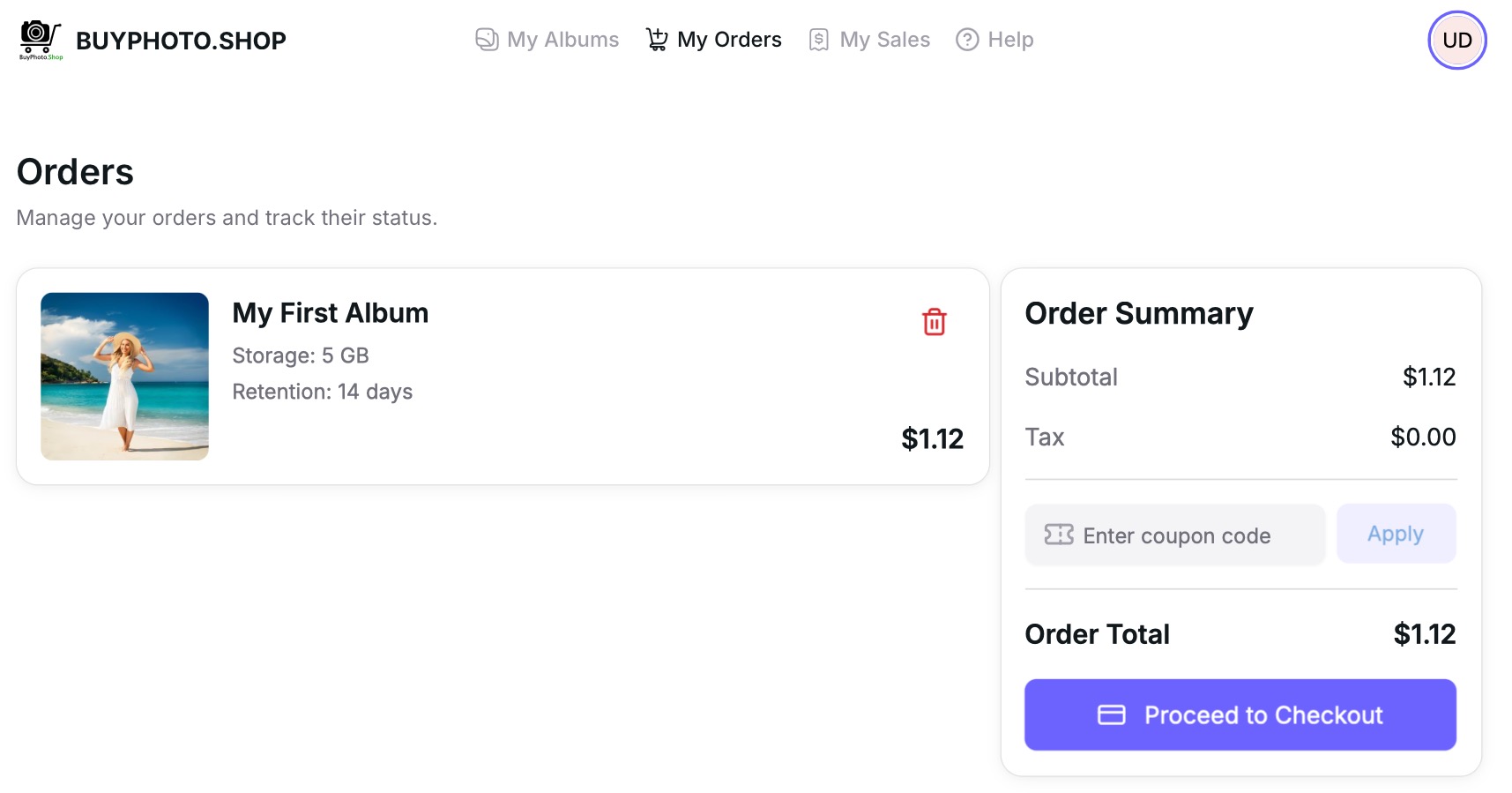Click the receipt icon beside My Sales
Screen dimensions: 1512x793
[819, 40]
